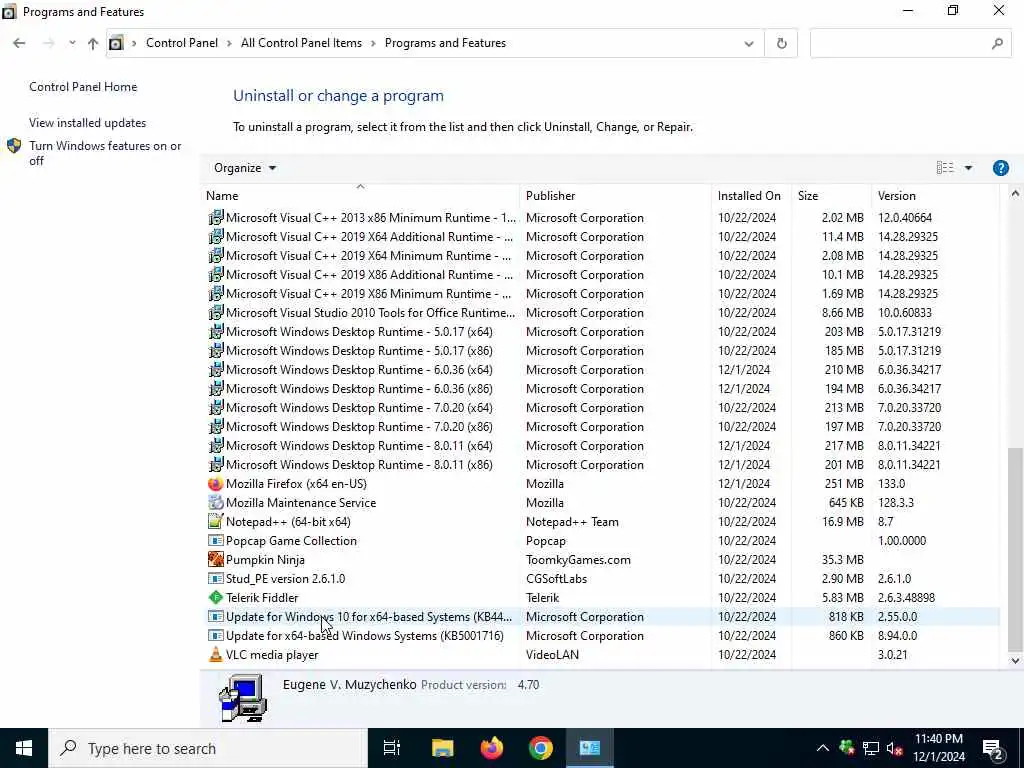The height and width of the screenshot is (768, 1024).
Task: Click the Programs and Features breadcrumb
Action: [445, 43]
